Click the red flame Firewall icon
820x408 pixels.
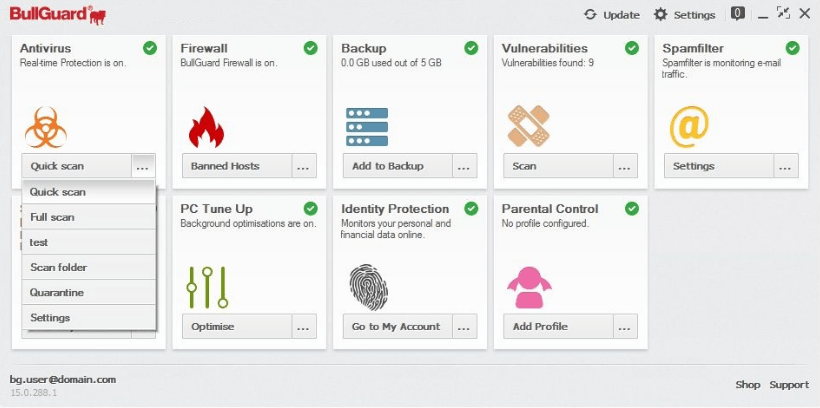tap(206, 127)
